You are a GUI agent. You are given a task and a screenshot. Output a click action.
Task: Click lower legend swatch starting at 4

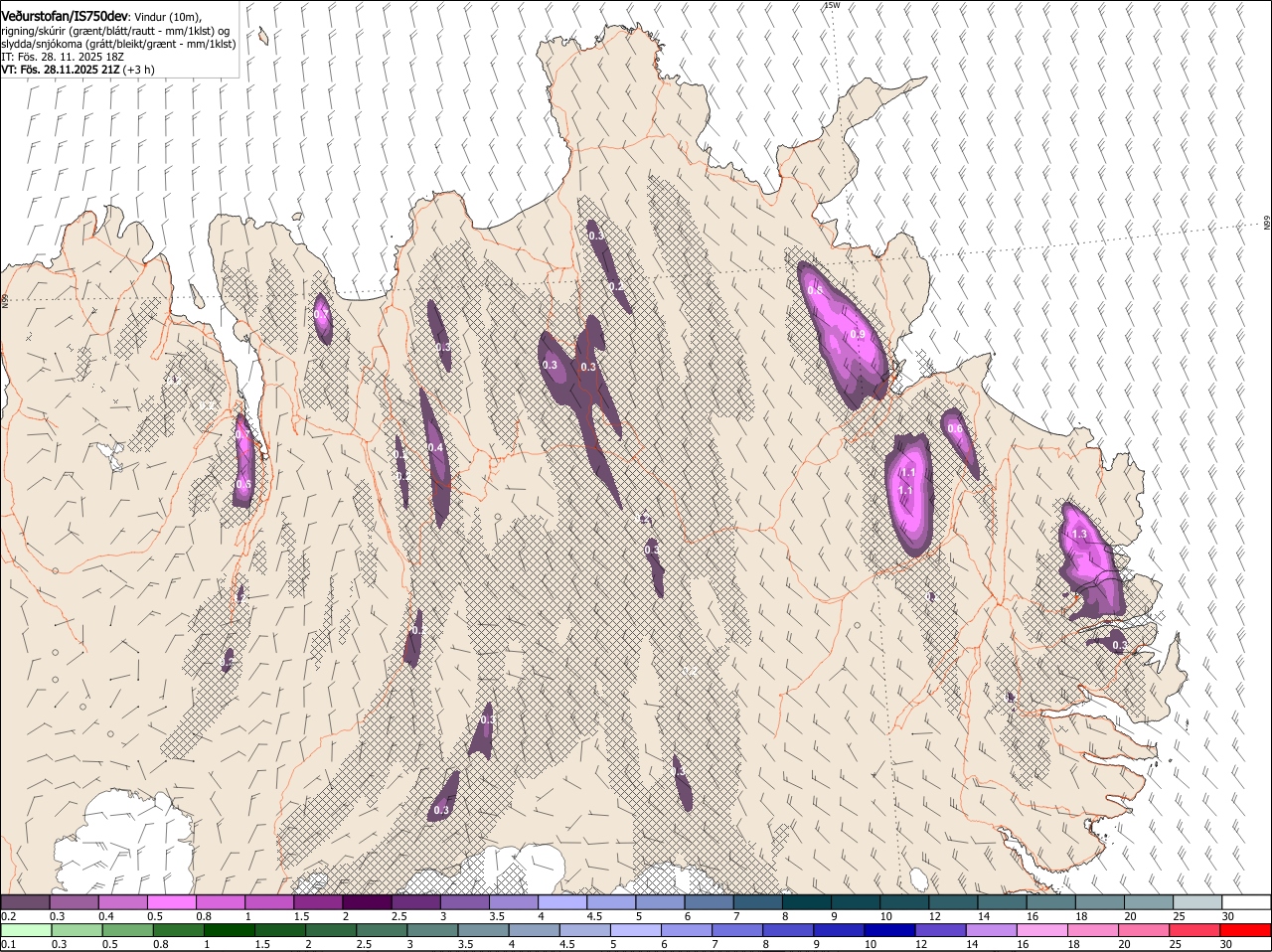pyautogui.click(x=535, y=930)
